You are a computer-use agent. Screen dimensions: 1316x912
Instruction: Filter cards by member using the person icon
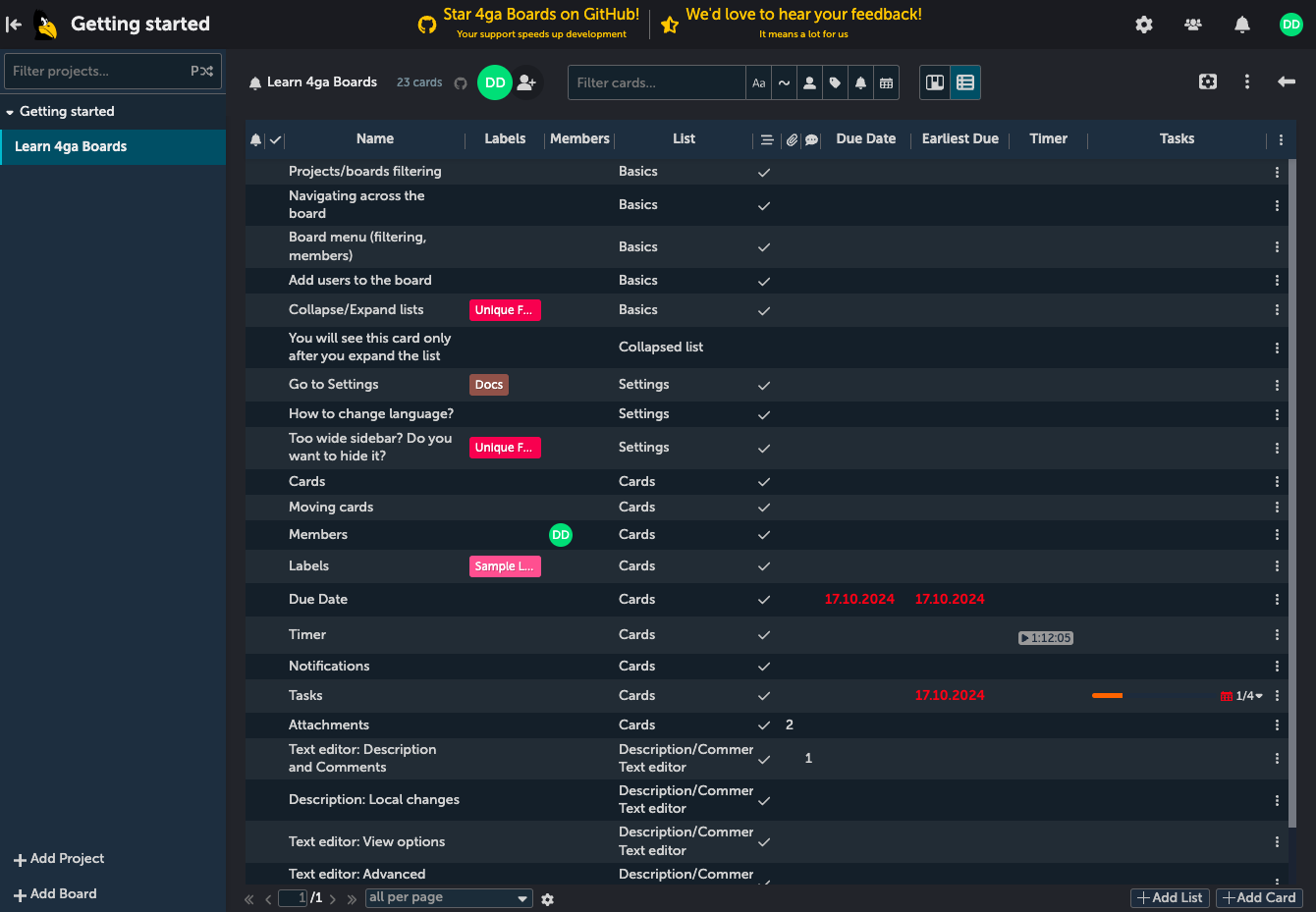click(x=809, y=82)
